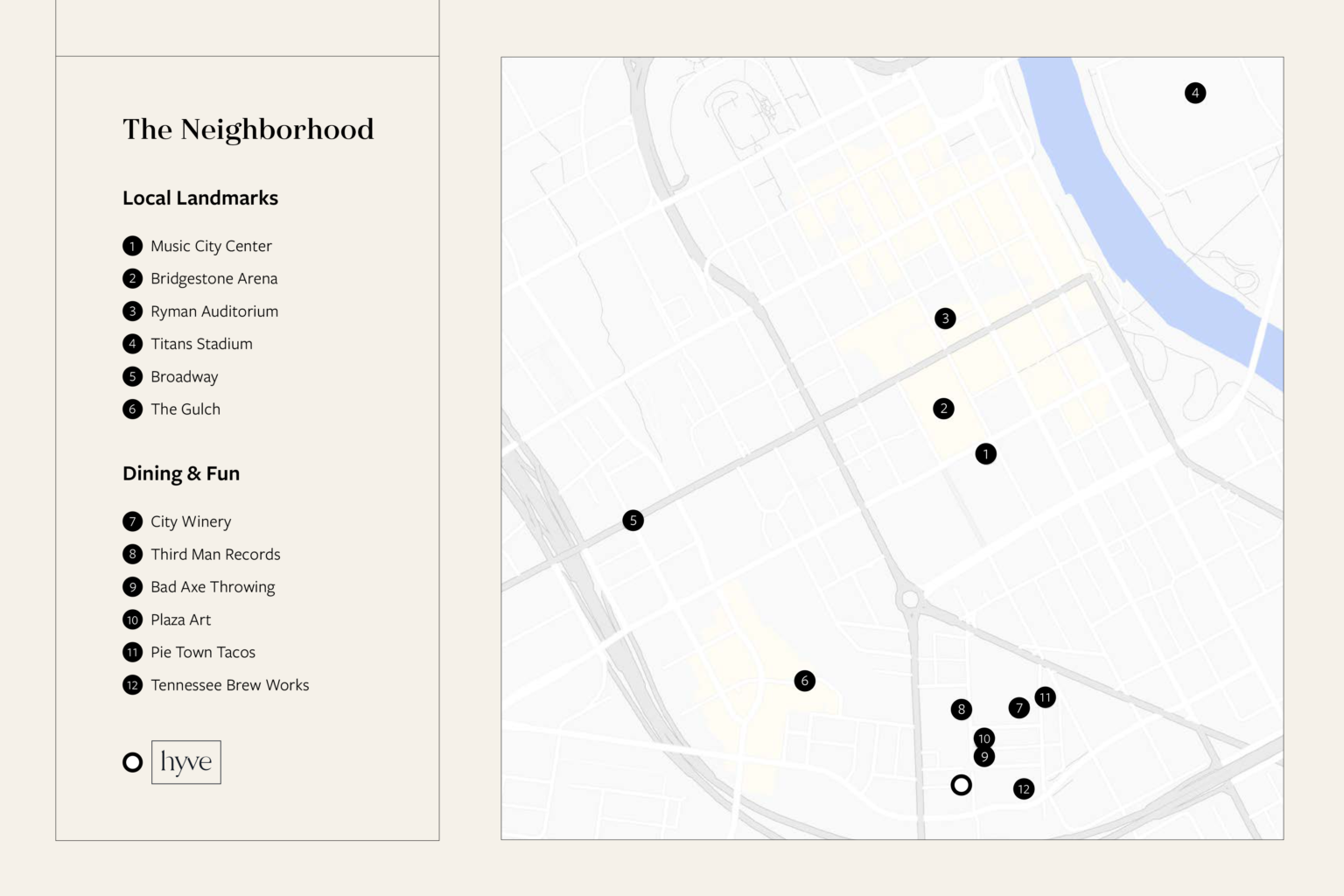Select the Tennessee Brew Works text
The width and height of the screenshot is (1344, 896).
(230, 685)
